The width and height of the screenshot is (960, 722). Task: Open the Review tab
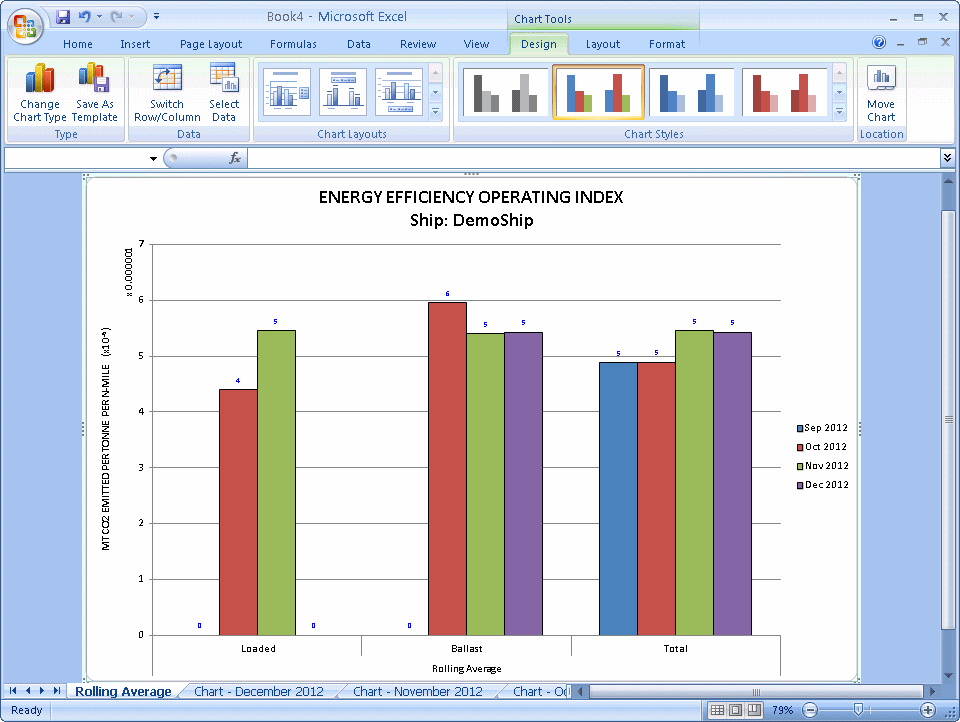coord(418,44)
